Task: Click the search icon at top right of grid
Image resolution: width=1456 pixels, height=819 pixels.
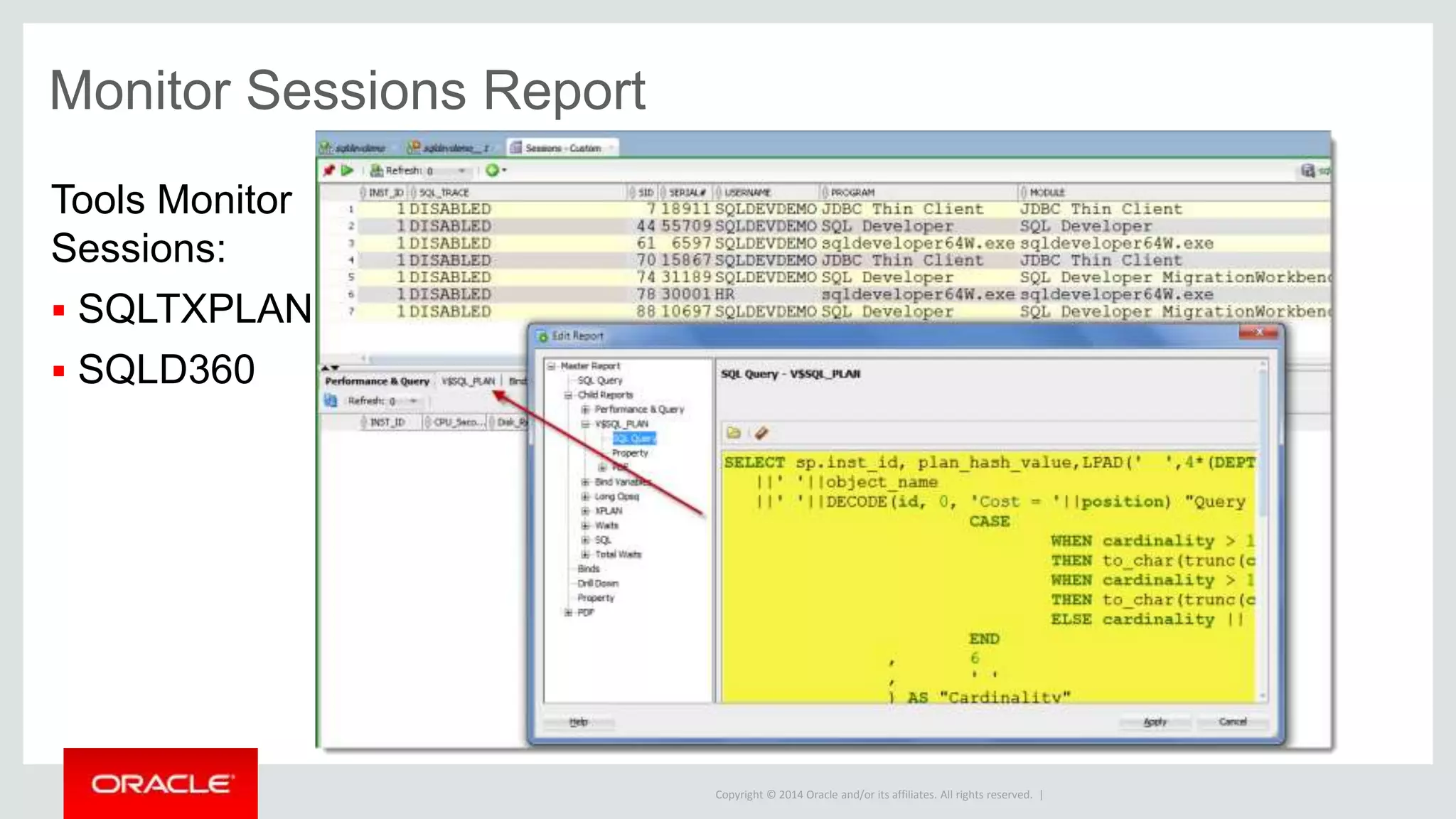Action: [1308, 171]
